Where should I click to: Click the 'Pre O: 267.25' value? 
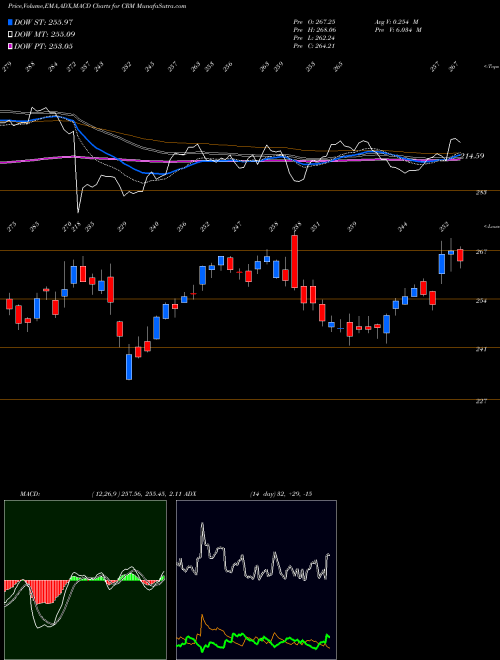[314, 22]
